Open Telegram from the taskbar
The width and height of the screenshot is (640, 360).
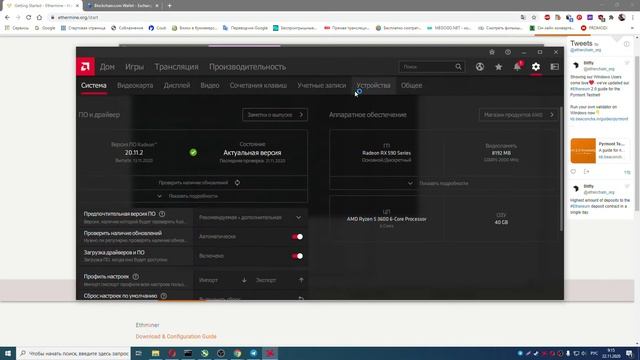pos(253,353)
